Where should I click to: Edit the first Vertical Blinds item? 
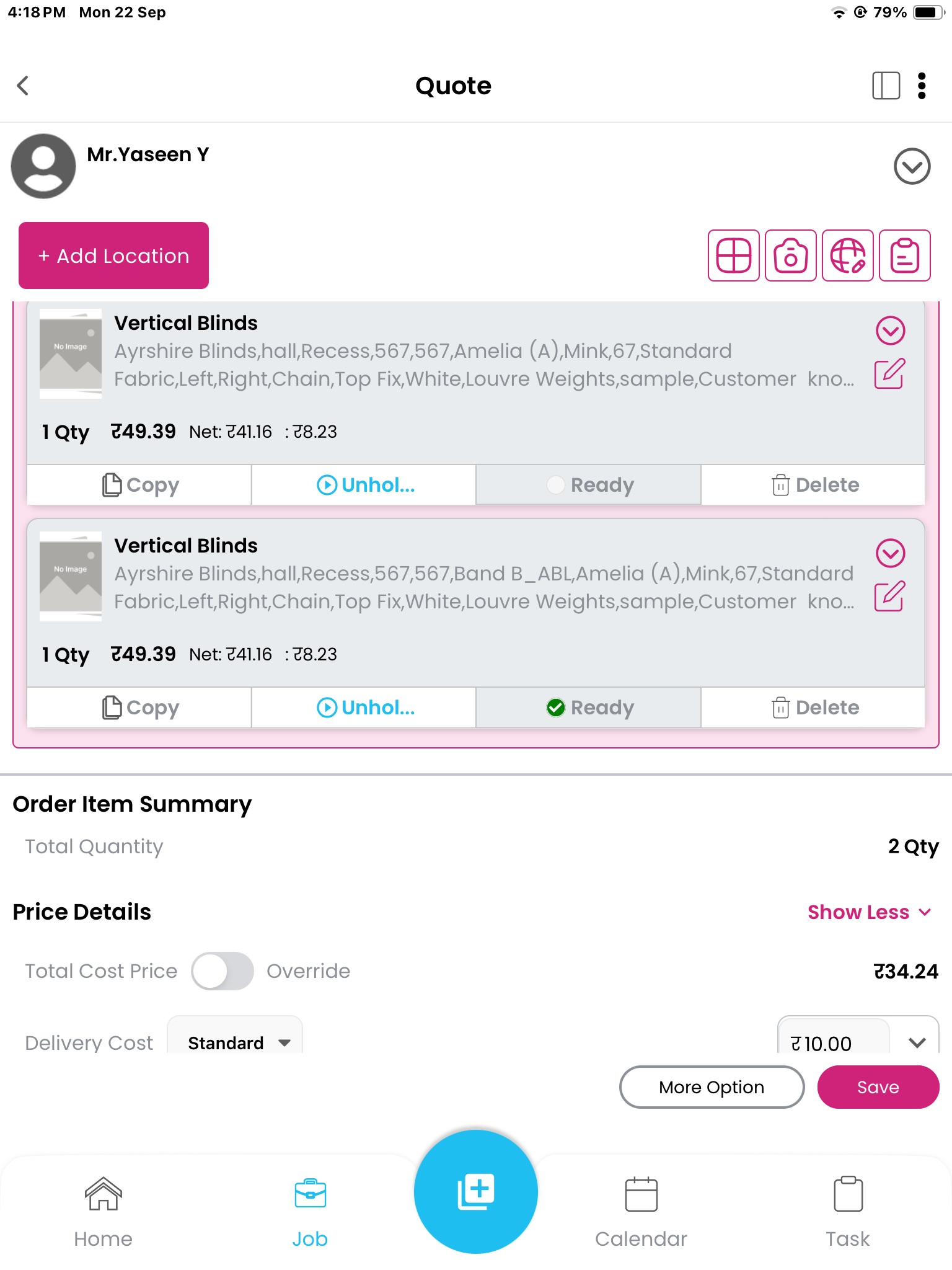pyautogui.click(x=890, y=374)
